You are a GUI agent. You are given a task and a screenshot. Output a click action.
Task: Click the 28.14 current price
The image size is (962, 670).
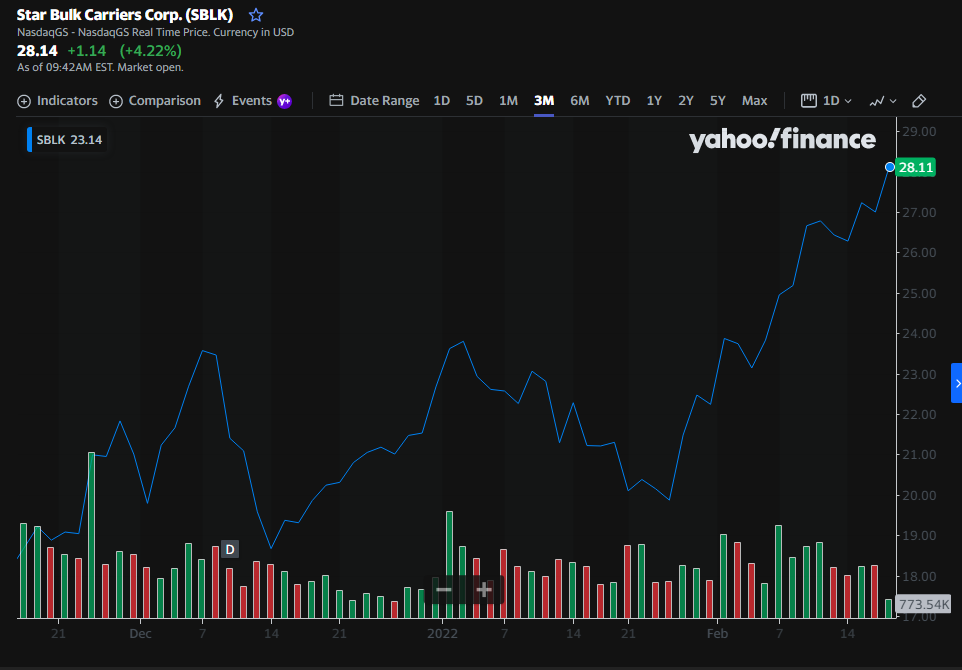coord(37,50)
